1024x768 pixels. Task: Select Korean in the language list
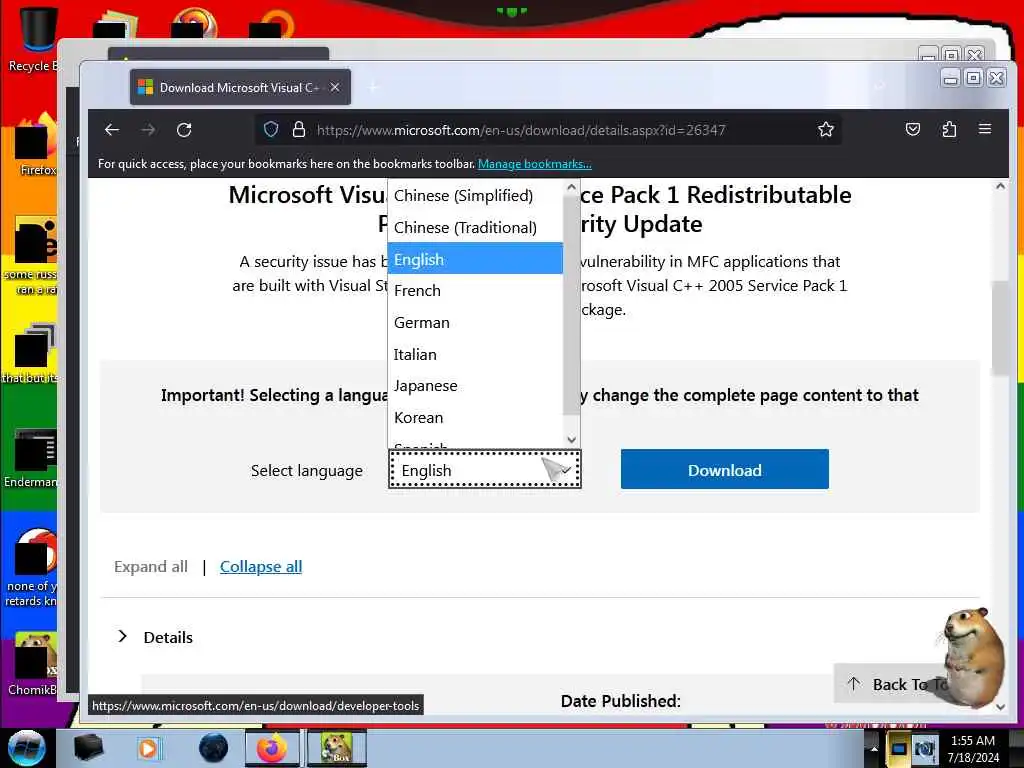(475, 417)
